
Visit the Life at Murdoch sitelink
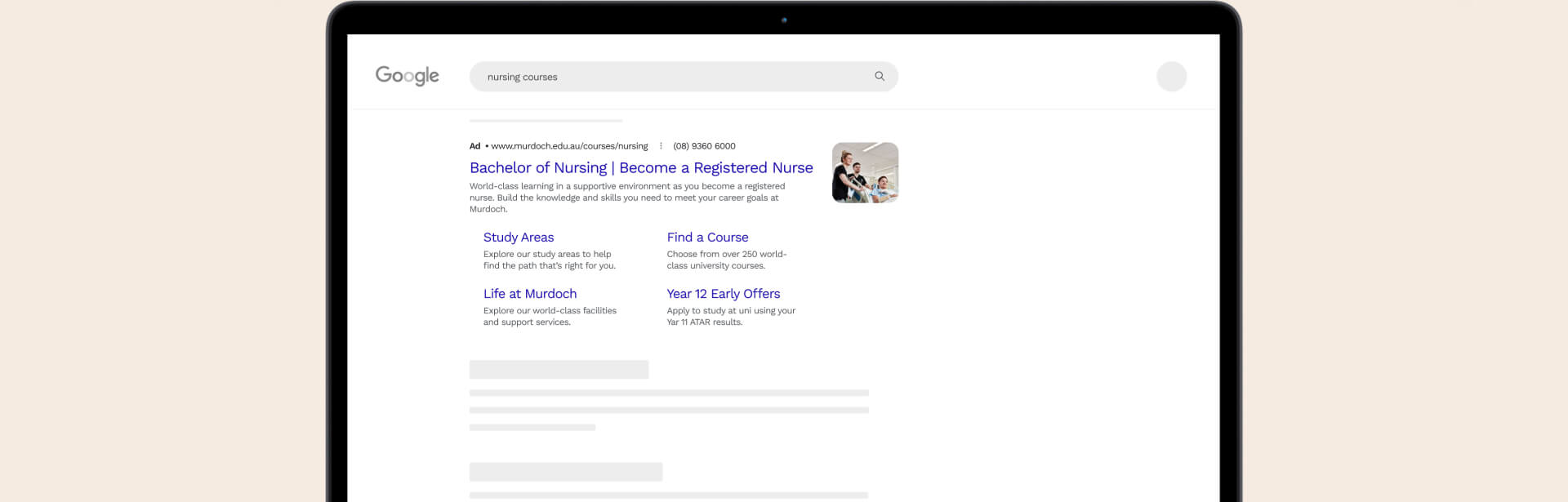click(x=530, y=294)
